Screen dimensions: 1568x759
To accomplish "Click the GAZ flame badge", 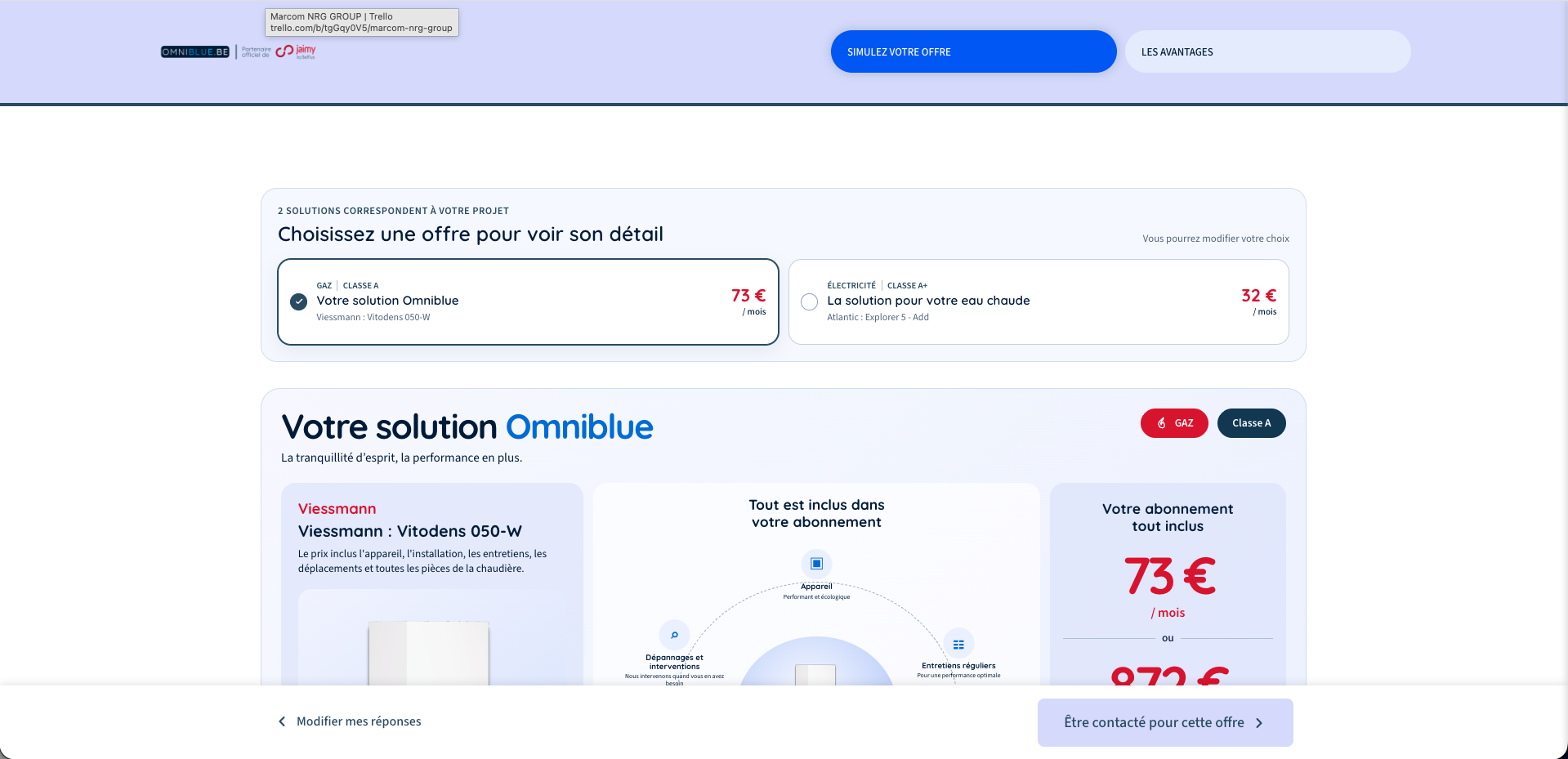I will coord(1174,423).
